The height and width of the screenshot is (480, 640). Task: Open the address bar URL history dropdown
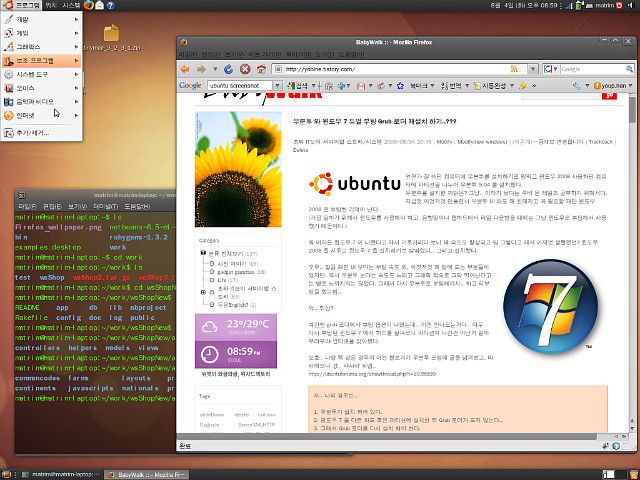533,69
